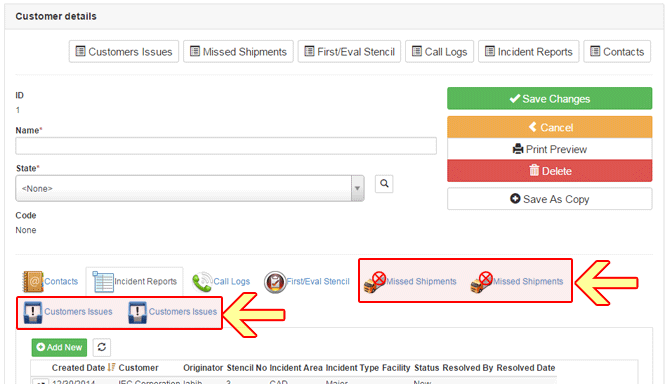Sort by Created Date column header

[x=78, y=368]
